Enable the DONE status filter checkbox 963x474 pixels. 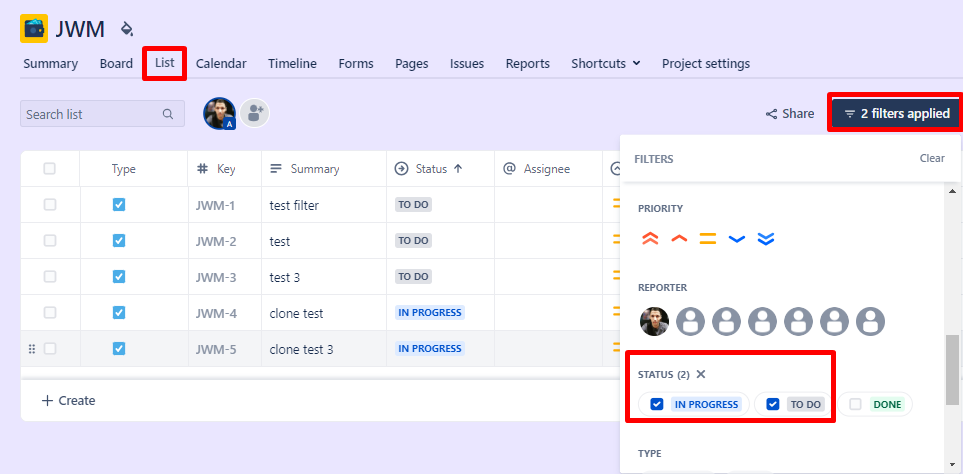tap(855, 404)
